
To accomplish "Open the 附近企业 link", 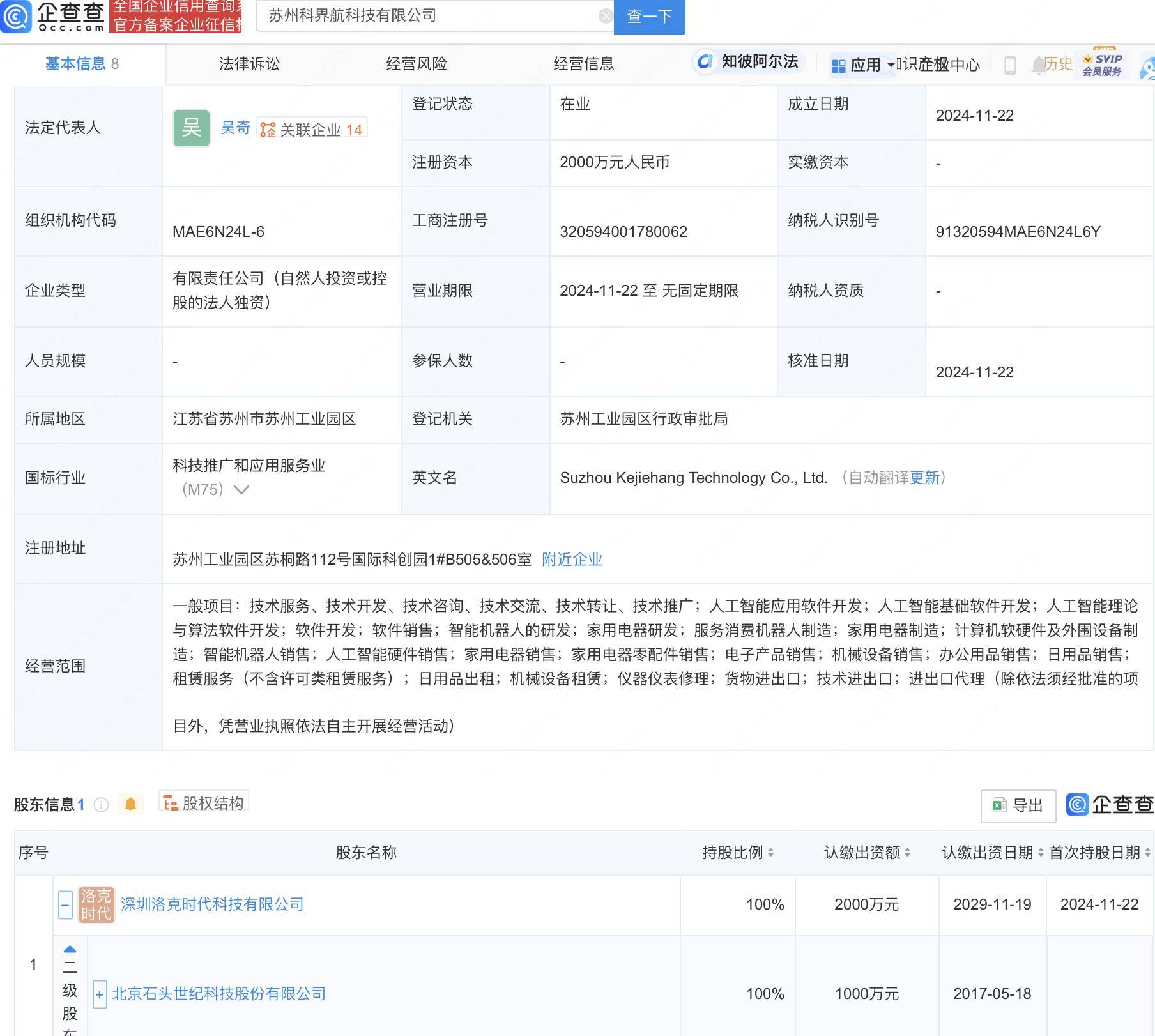I will tap(572, 559).
